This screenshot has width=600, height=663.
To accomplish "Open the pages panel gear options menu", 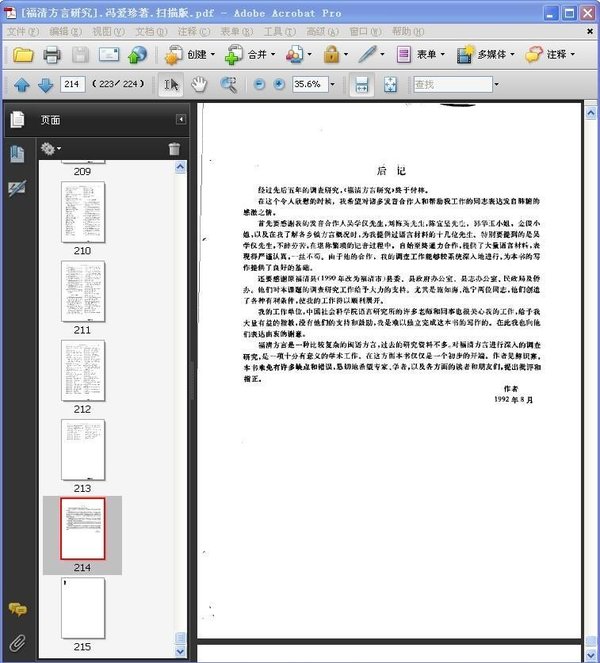I will pos(51,148).
